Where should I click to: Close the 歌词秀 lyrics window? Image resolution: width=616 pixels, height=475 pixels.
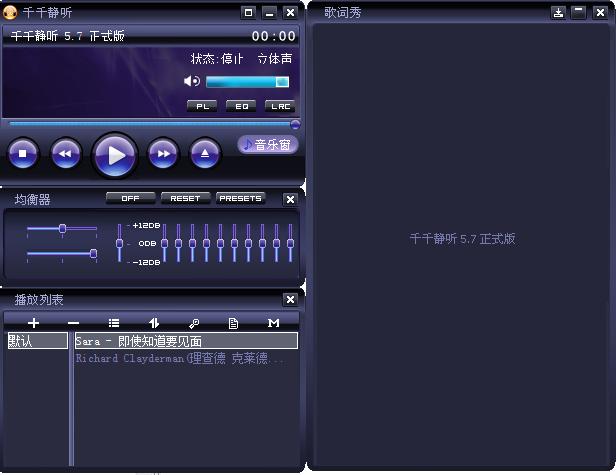click(600, 13)
